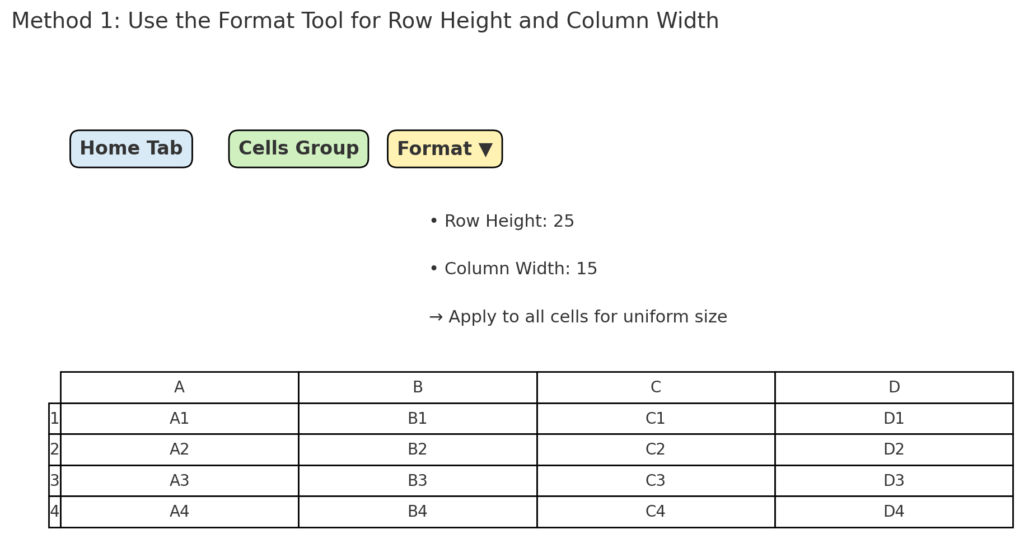Select the Cells Group box

(x=298, y=149)
